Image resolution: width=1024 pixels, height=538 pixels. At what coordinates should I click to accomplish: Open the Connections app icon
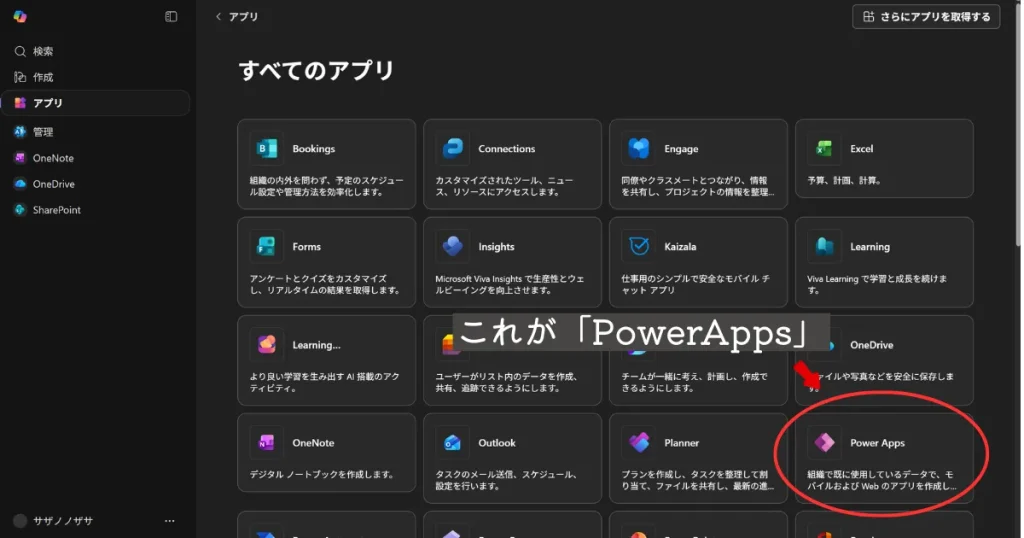point(453,149)
